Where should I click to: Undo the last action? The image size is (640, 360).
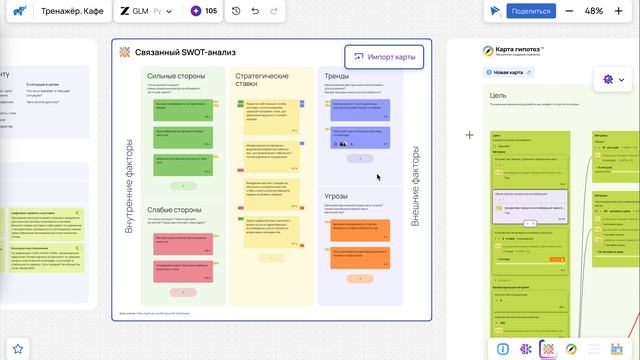pos(255,11)
